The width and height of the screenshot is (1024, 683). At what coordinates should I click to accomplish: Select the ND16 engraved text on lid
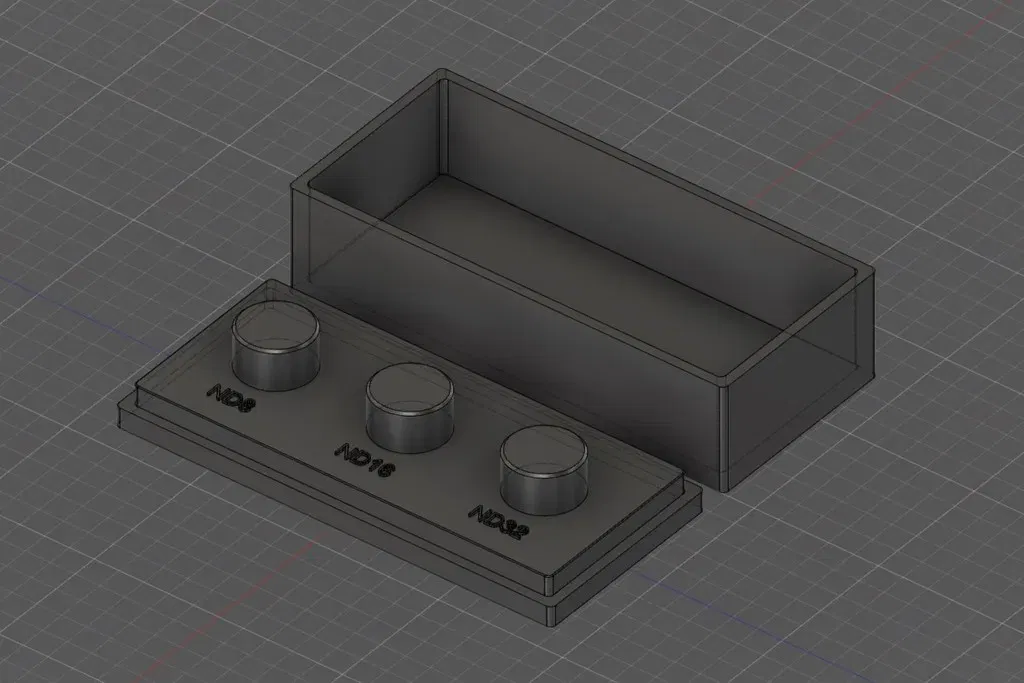coord(363,460)
